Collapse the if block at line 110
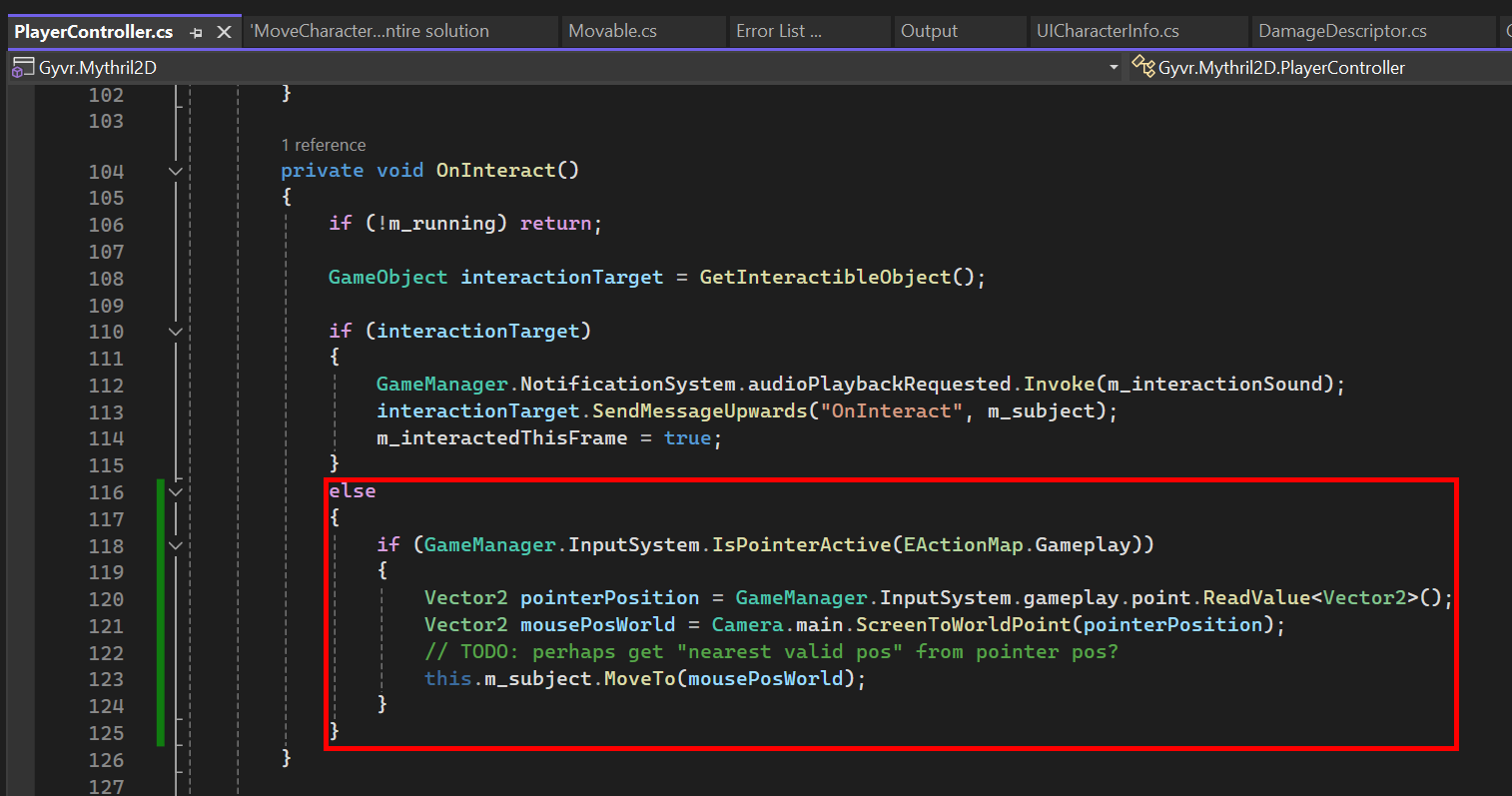The height and width of the screenshot is (796, 1512). tap(176, 331)
